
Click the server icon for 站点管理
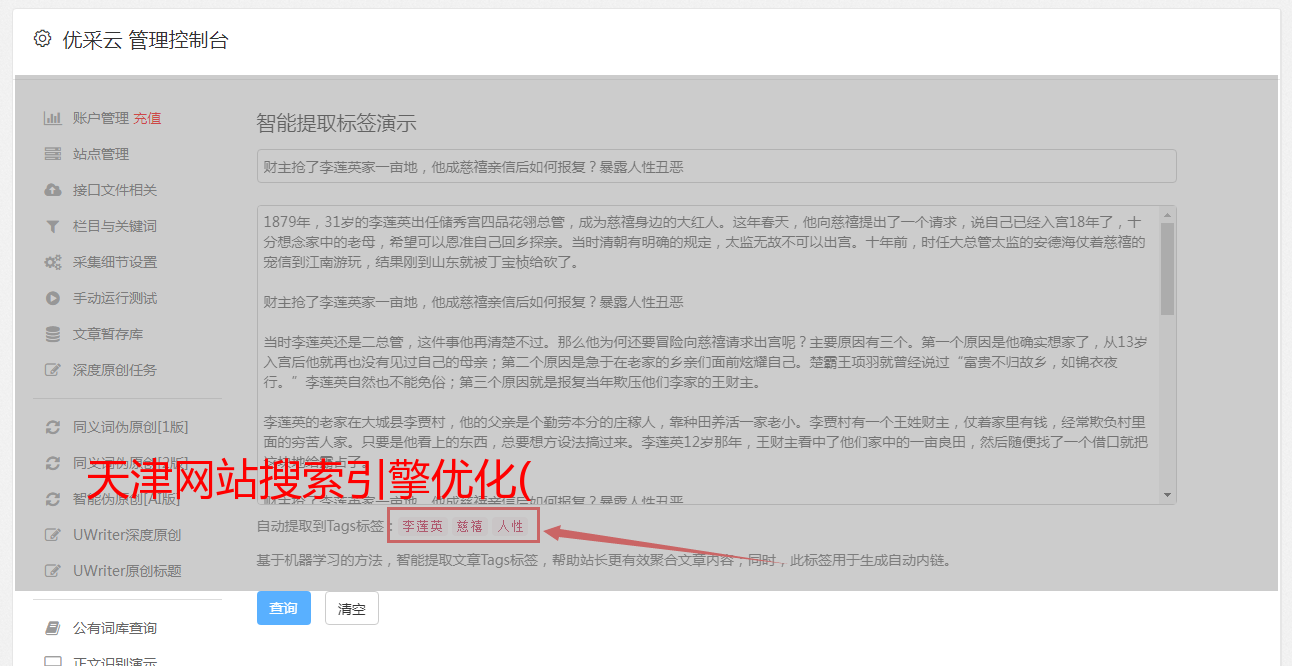(x=53, y=154)
